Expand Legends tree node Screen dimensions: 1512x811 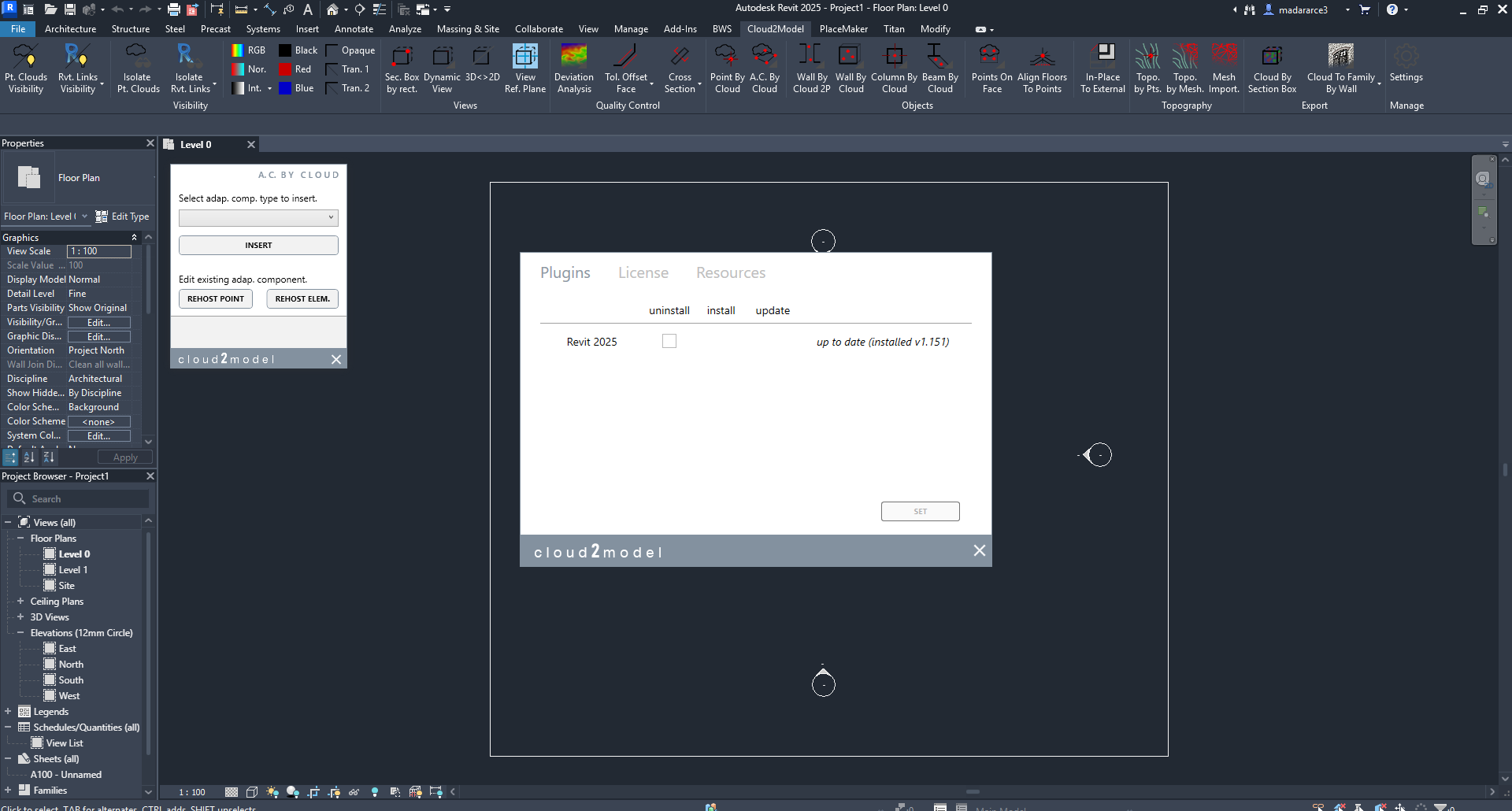8,712
